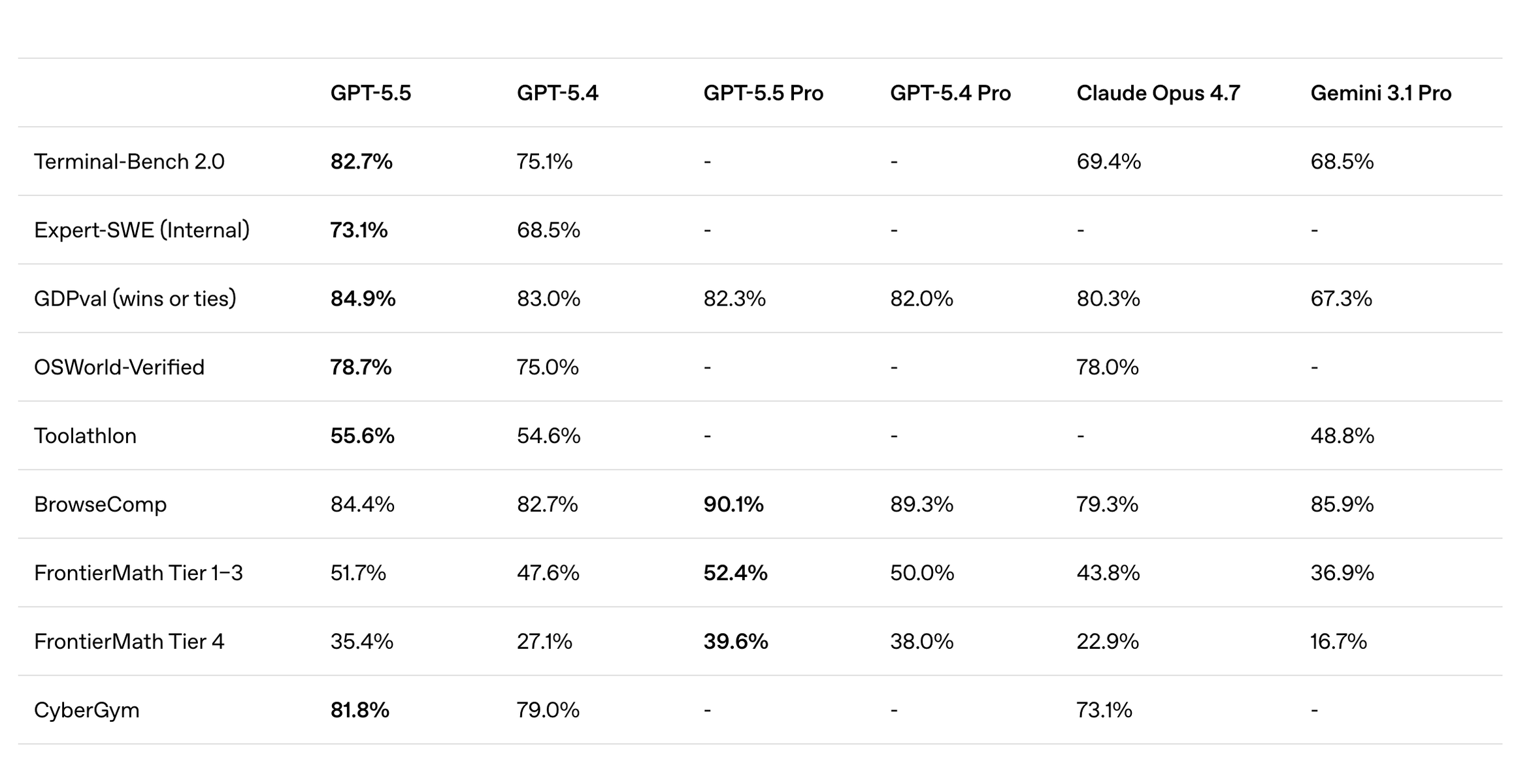Click the GPT-5.5 column header

[370, 93]
